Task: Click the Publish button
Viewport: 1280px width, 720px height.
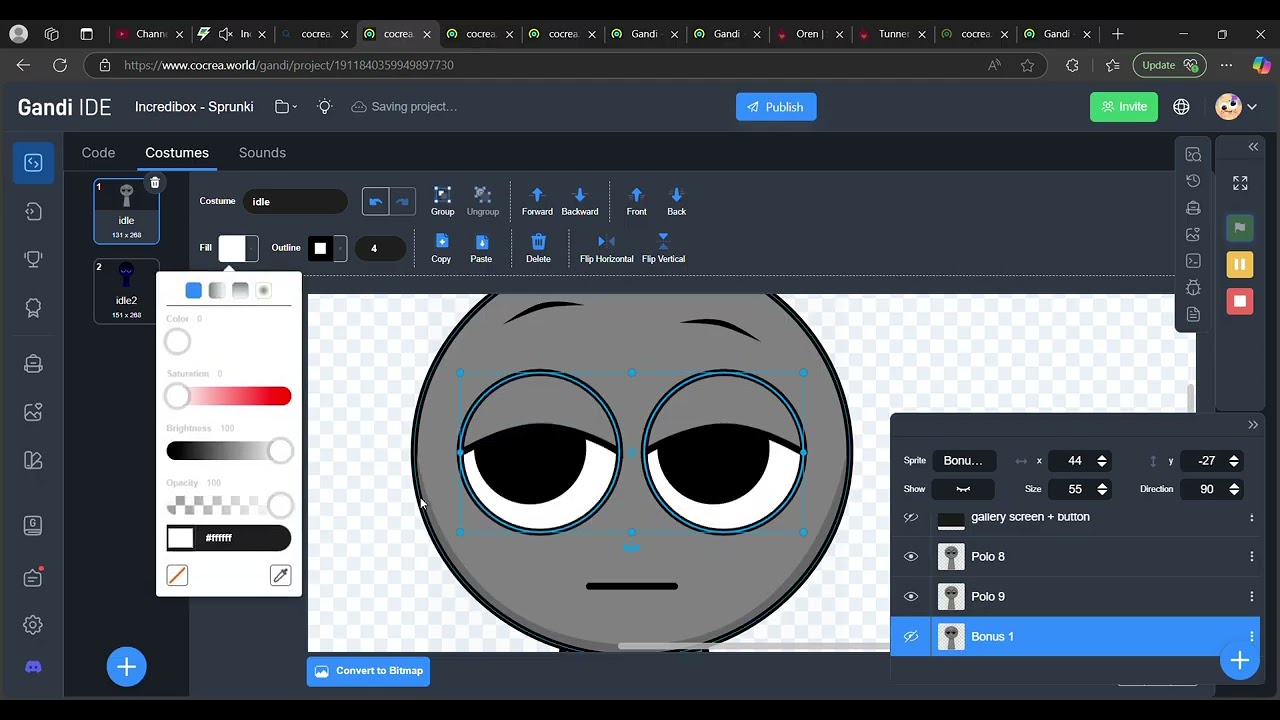Action: coord(776,107)
